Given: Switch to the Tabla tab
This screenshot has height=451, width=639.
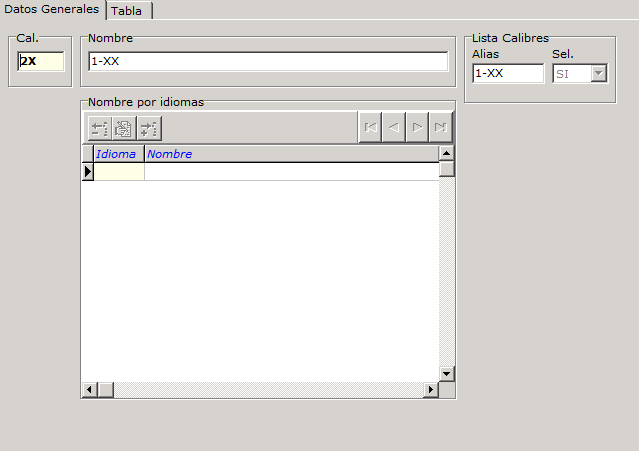Looking at the screenshot, I should [x=127, y=10].
